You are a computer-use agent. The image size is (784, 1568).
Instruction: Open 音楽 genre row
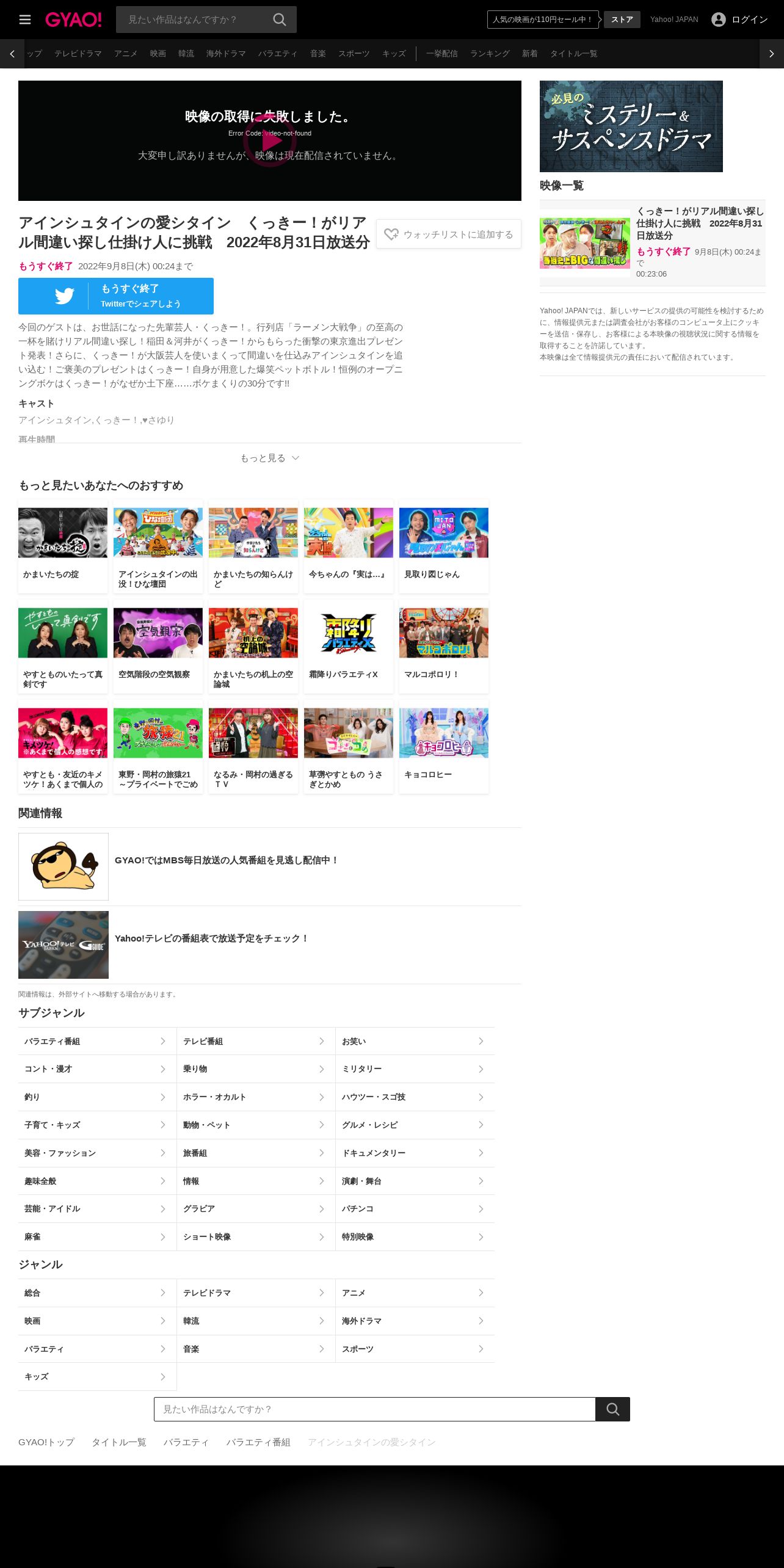(x=256, y=1349)
